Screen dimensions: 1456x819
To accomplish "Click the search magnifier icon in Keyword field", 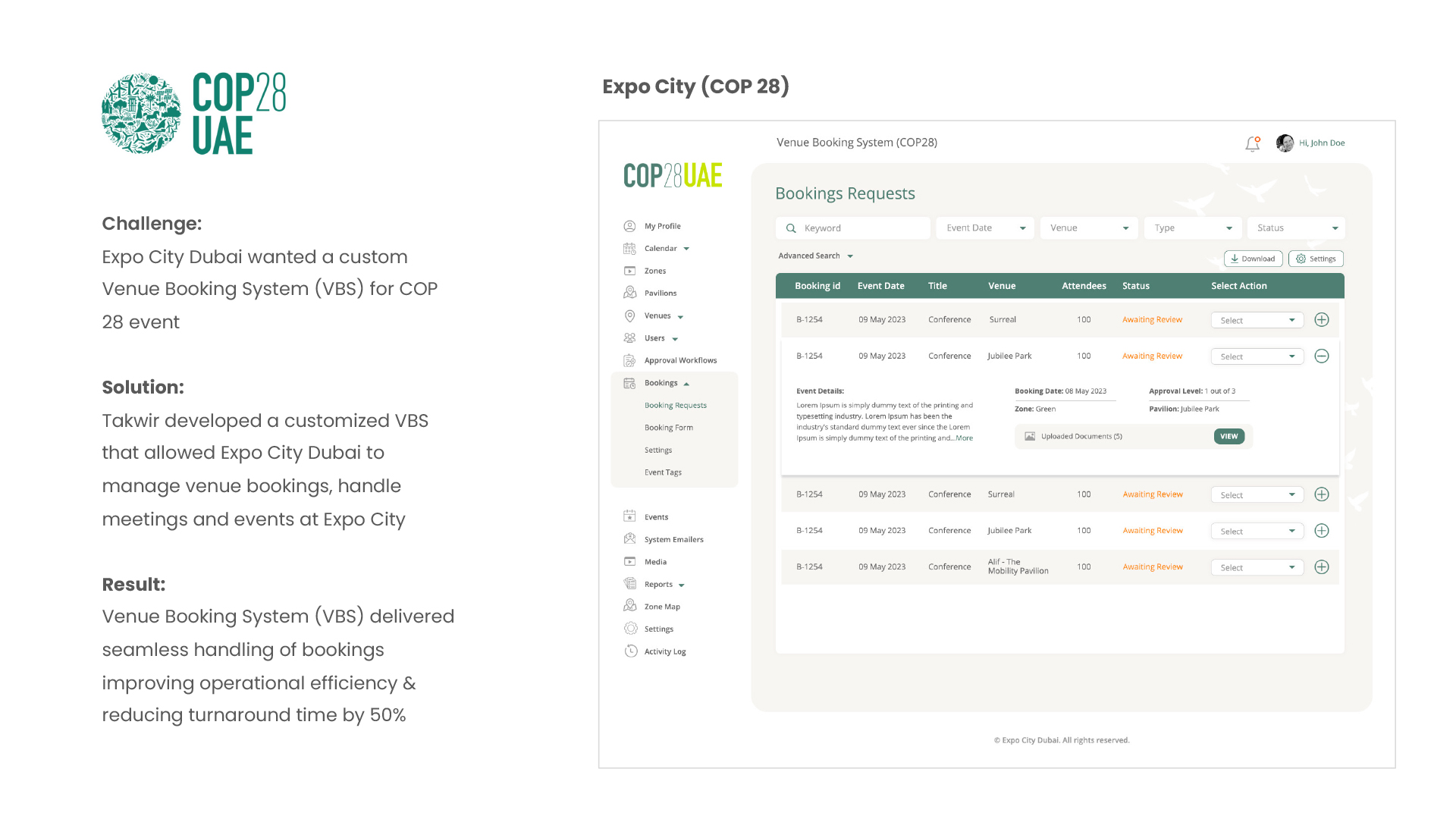I will pos(791,228).
